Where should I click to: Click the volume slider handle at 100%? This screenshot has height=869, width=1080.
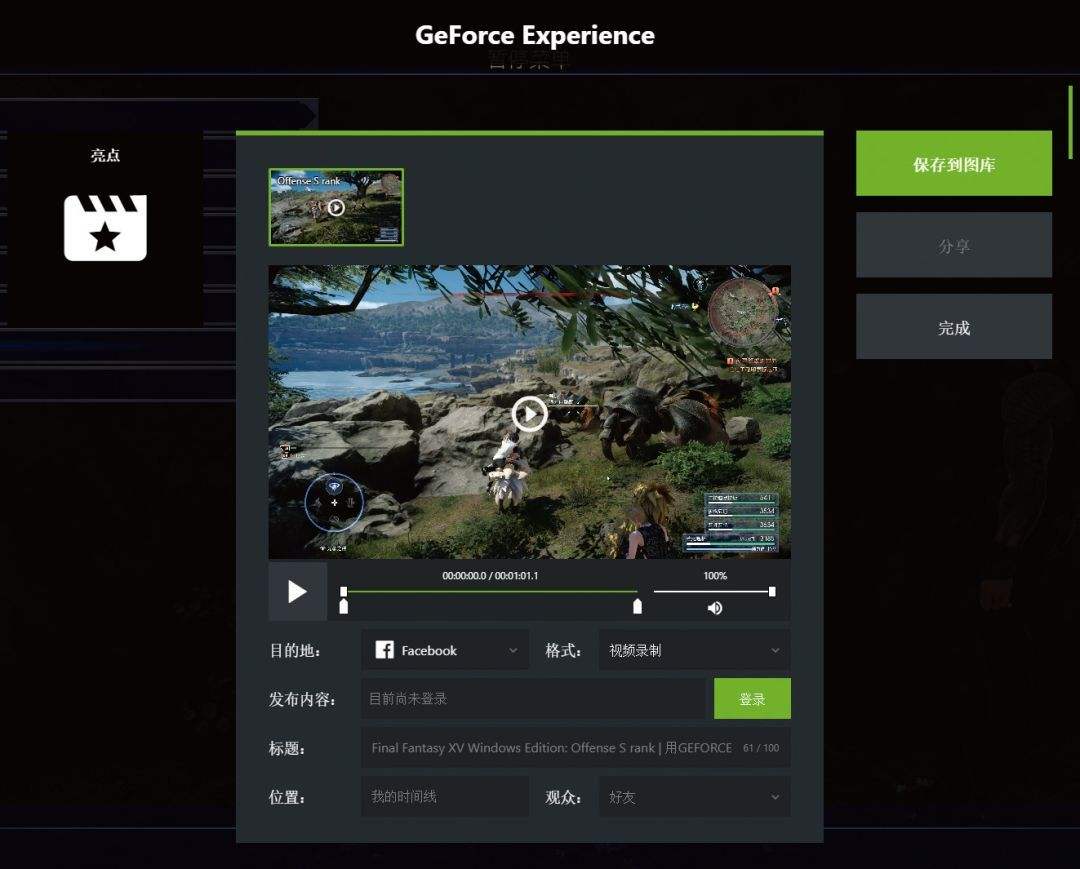[x=772, y=592]
